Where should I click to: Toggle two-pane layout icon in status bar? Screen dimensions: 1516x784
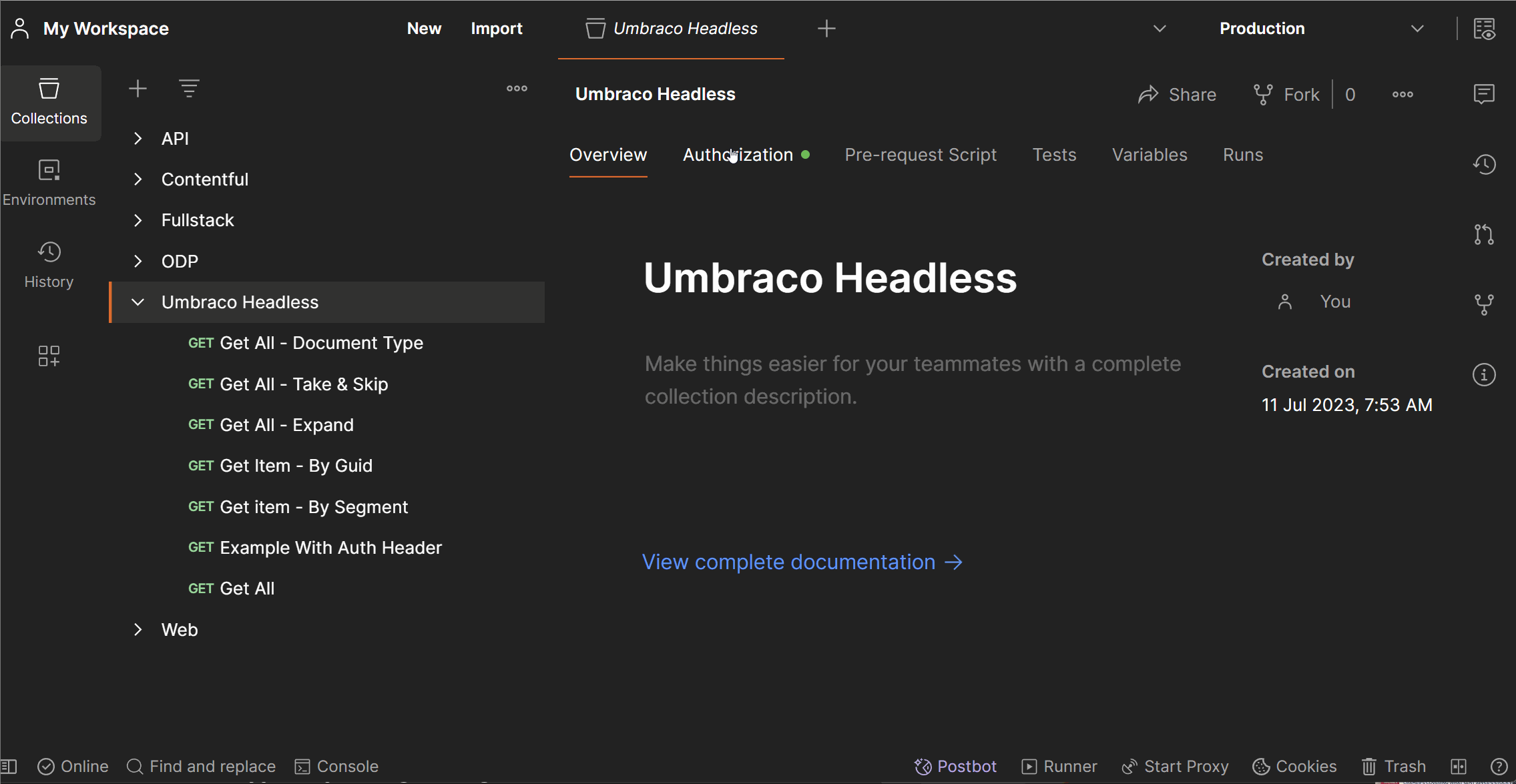[1459, 766]
